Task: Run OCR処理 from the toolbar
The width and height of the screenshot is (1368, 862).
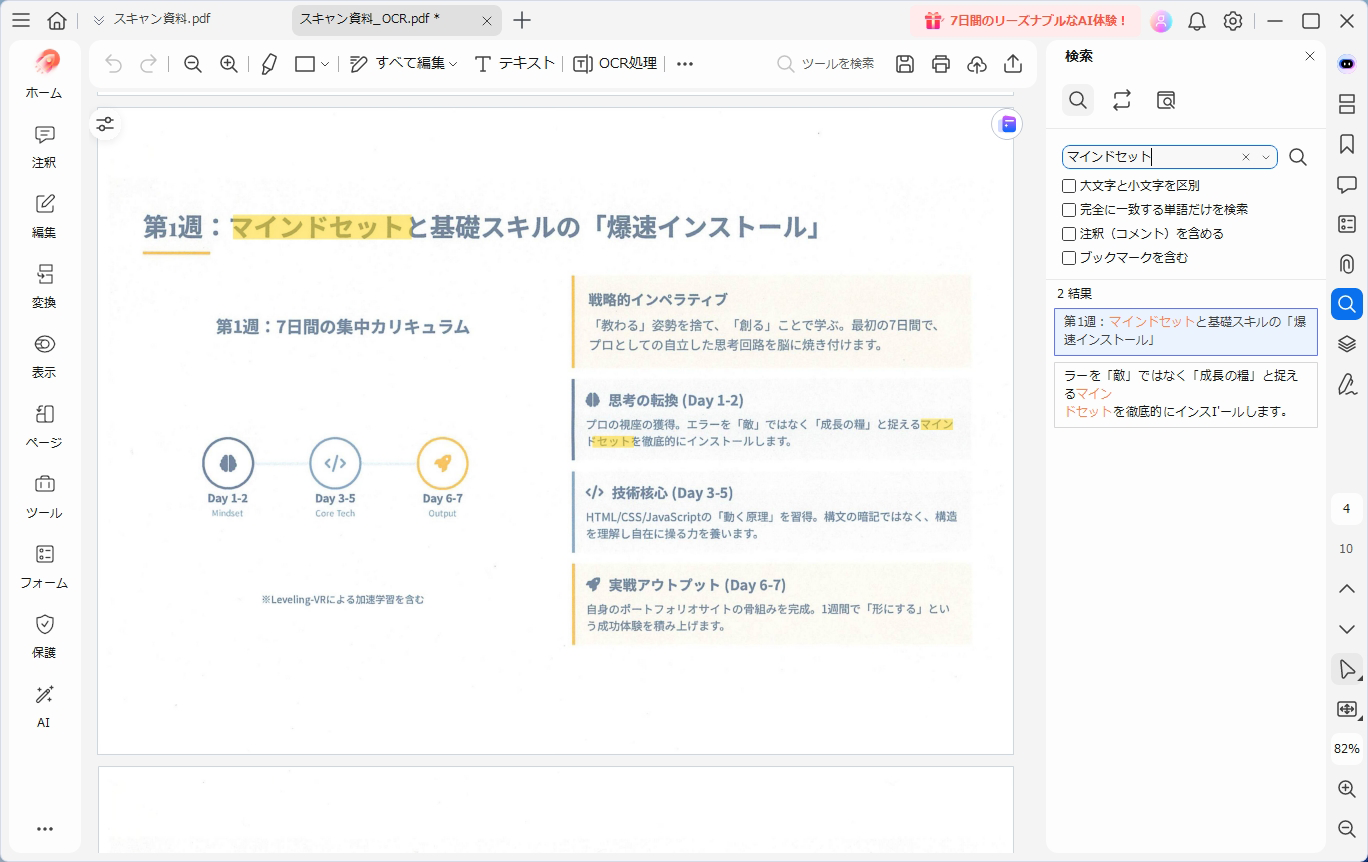Action: 615,63
